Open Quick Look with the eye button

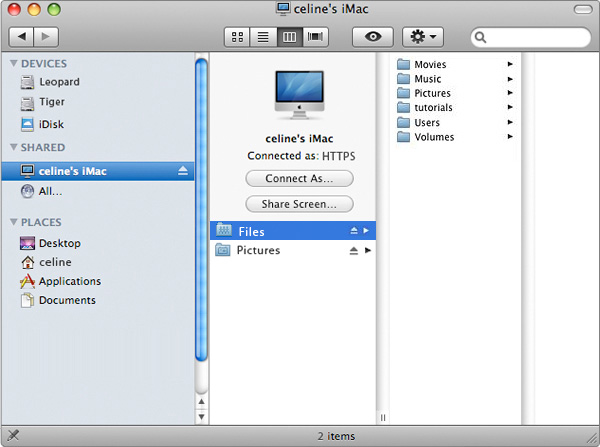tap(373, 37)
